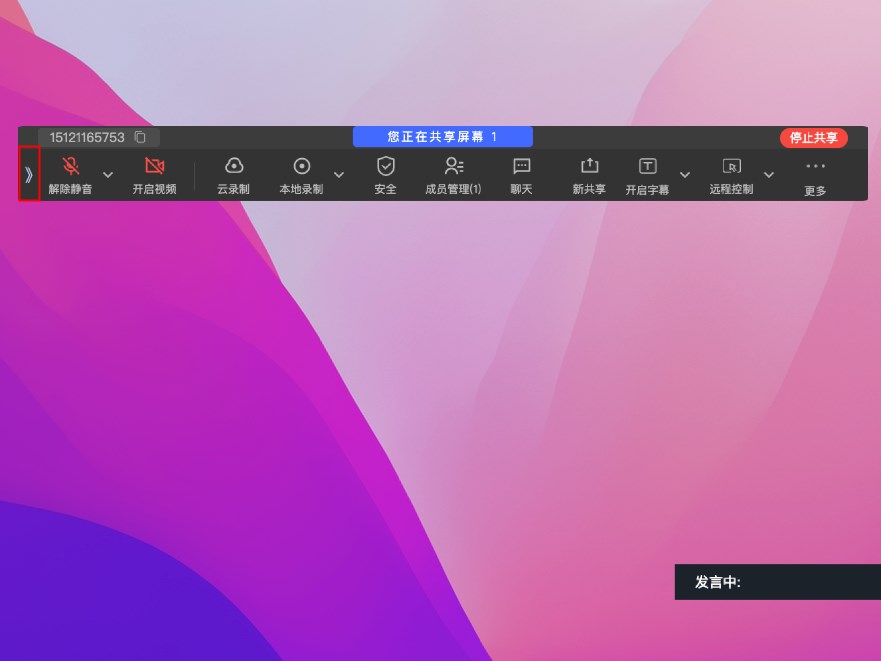Screen dimensions: 881x661
Task: Open 远程控制 remote control
Action: (x=732, y=175)
